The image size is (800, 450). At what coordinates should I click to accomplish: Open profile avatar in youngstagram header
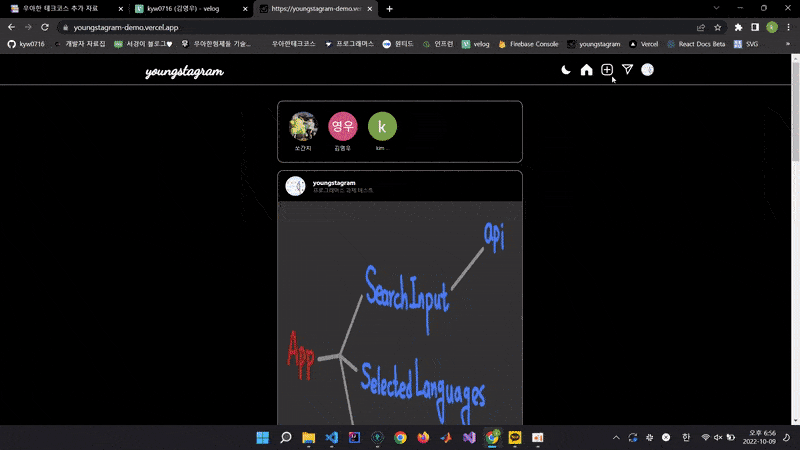coord(647,70)
